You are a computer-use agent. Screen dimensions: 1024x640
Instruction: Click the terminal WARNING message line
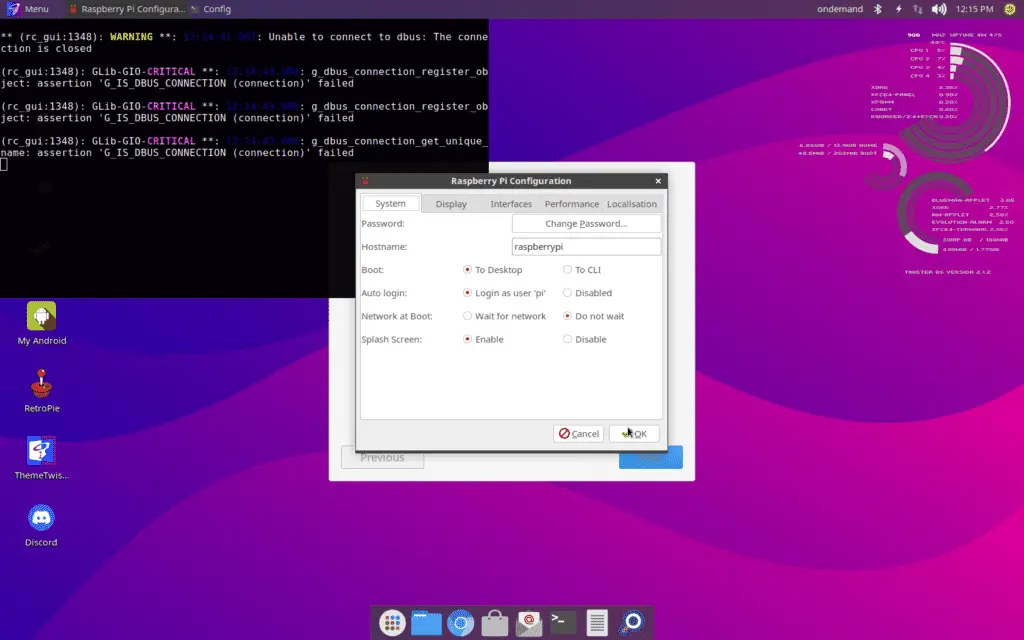point(244,42)
